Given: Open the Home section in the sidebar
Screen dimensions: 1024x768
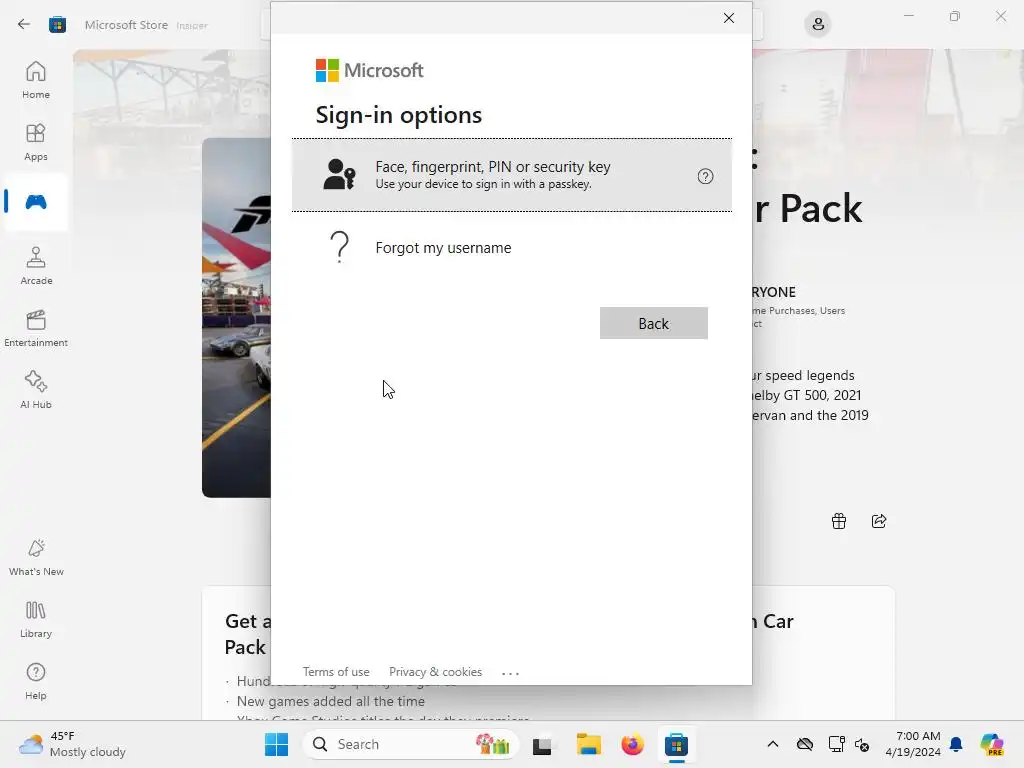Looking at the screenshot, I should pyautogui.click(x=36, y=80).
